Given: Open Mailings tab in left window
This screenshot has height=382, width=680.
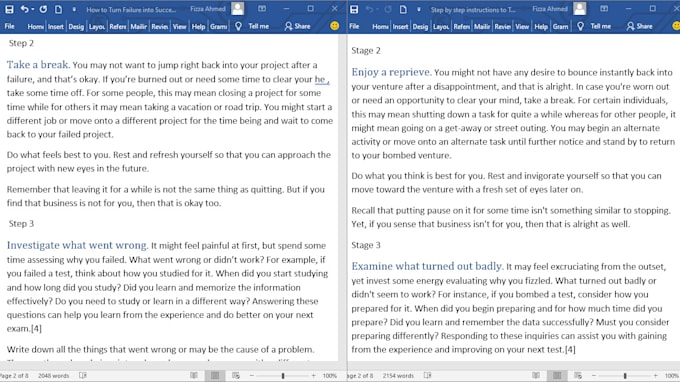Looking at the screenshot, I should coord(138,26).
